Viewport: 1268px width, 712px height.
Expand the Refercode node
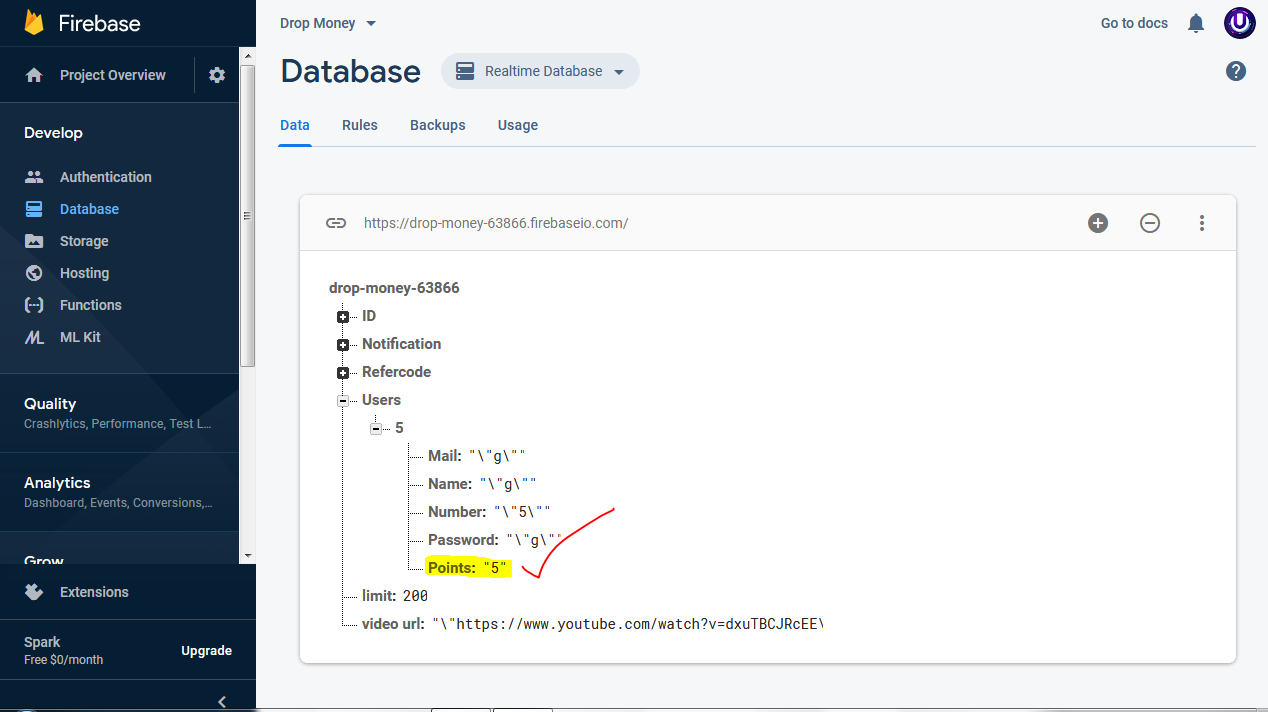click(x=343, y=373)
